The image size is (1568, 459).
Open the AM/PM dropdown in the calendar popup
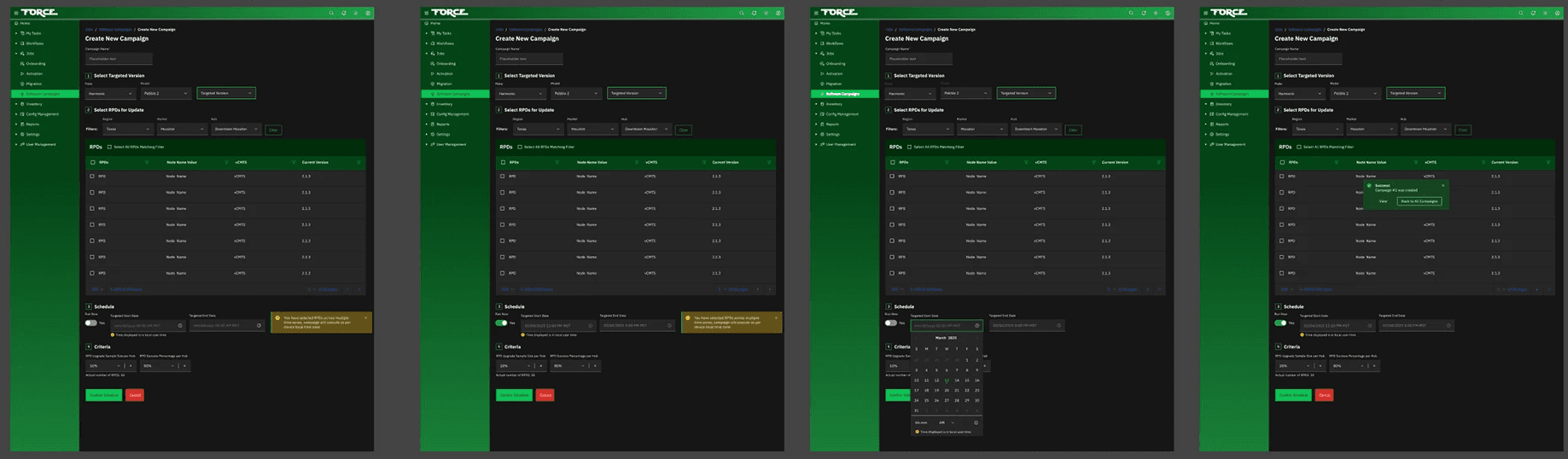pos(947,422)
